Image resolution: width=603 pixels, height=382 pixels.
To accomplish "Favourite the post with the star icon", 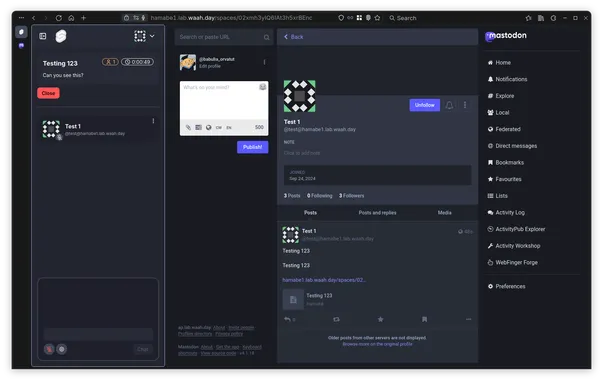I will pos(380,319).
